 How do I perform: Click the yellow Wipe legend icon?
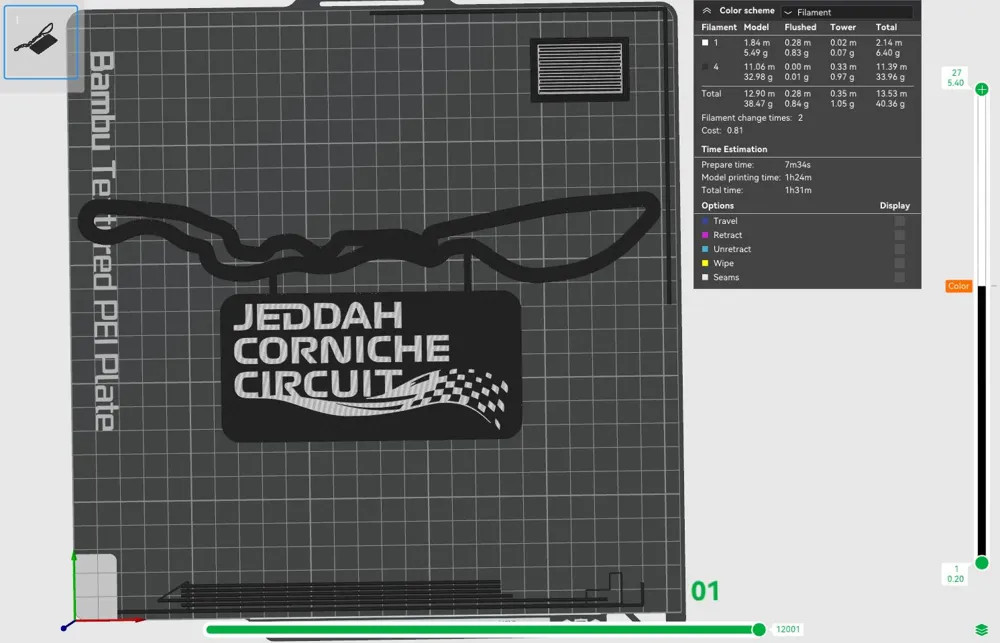click(705, 263)
